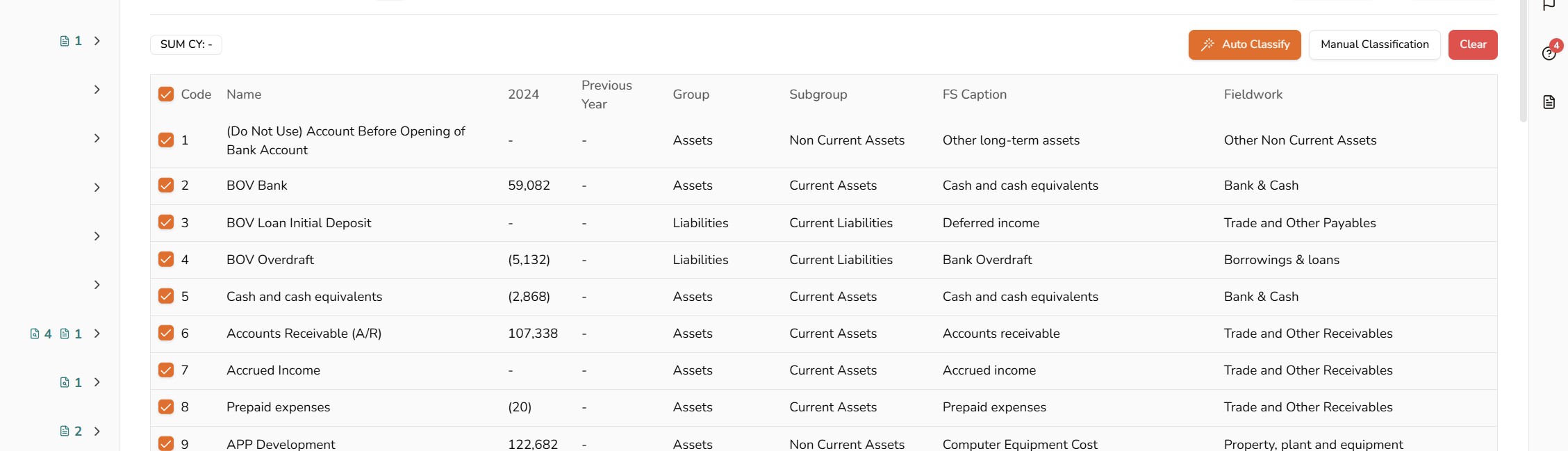Viewport: 1568px width, 451px height.
Task: Uncheck the Accounts Receivable (A/R) checkbox
Action: pyautogui.click(x=165, y=333)
